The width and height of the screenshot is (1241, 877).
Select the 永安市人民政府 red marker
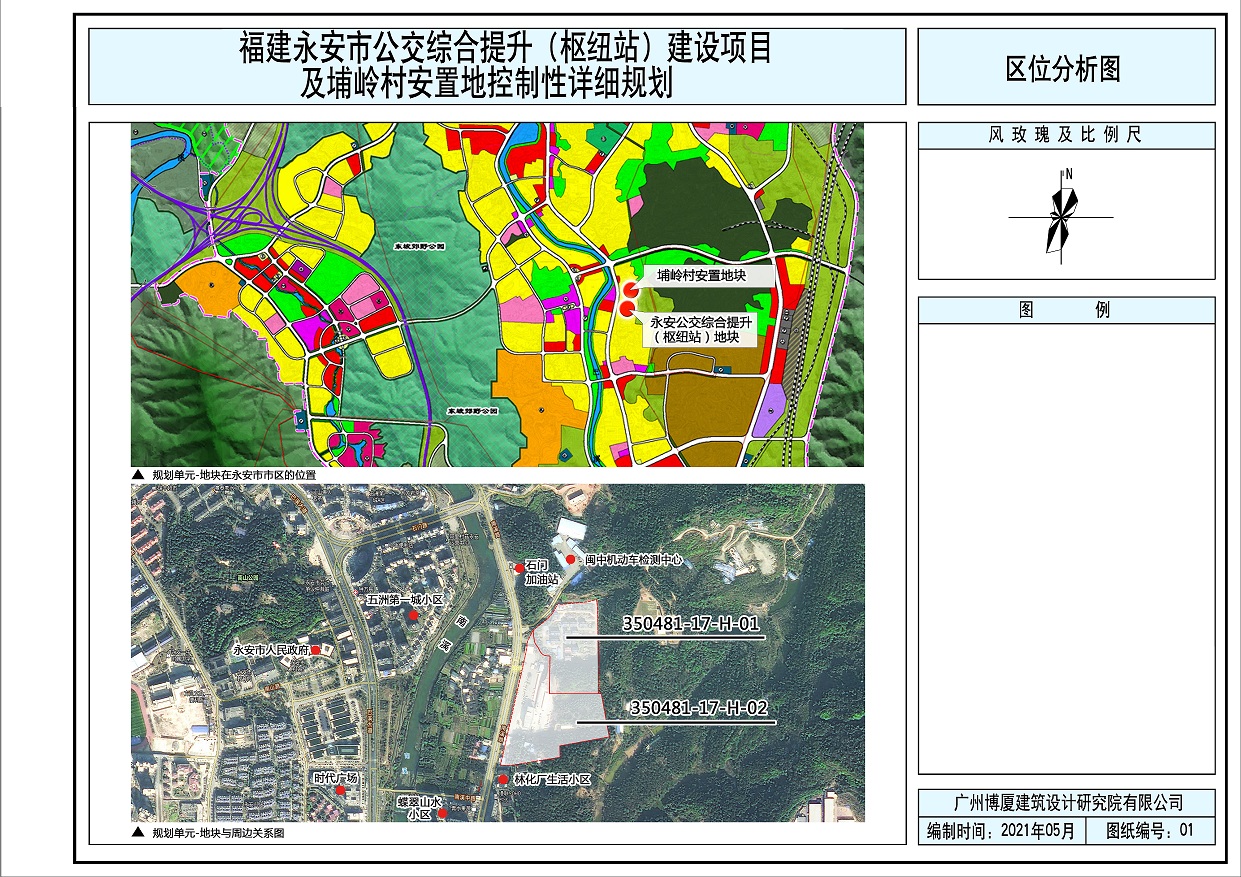pyautogui.click(x=316, y=650)
